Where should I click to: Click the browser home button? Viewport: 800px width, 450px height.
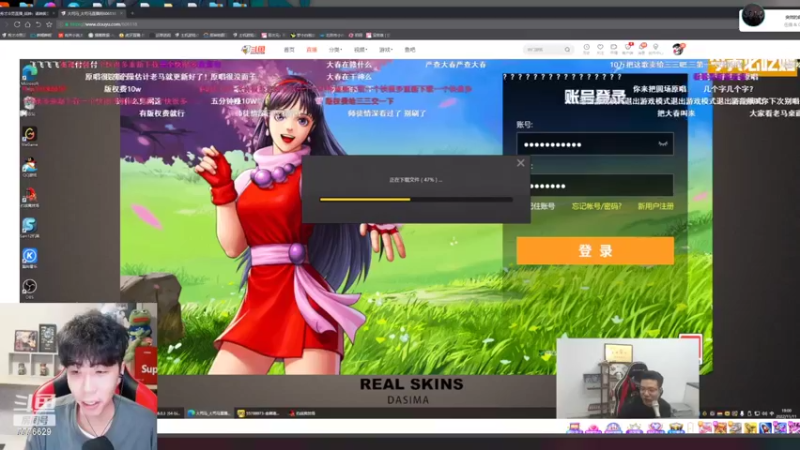[x=28, y=24]
